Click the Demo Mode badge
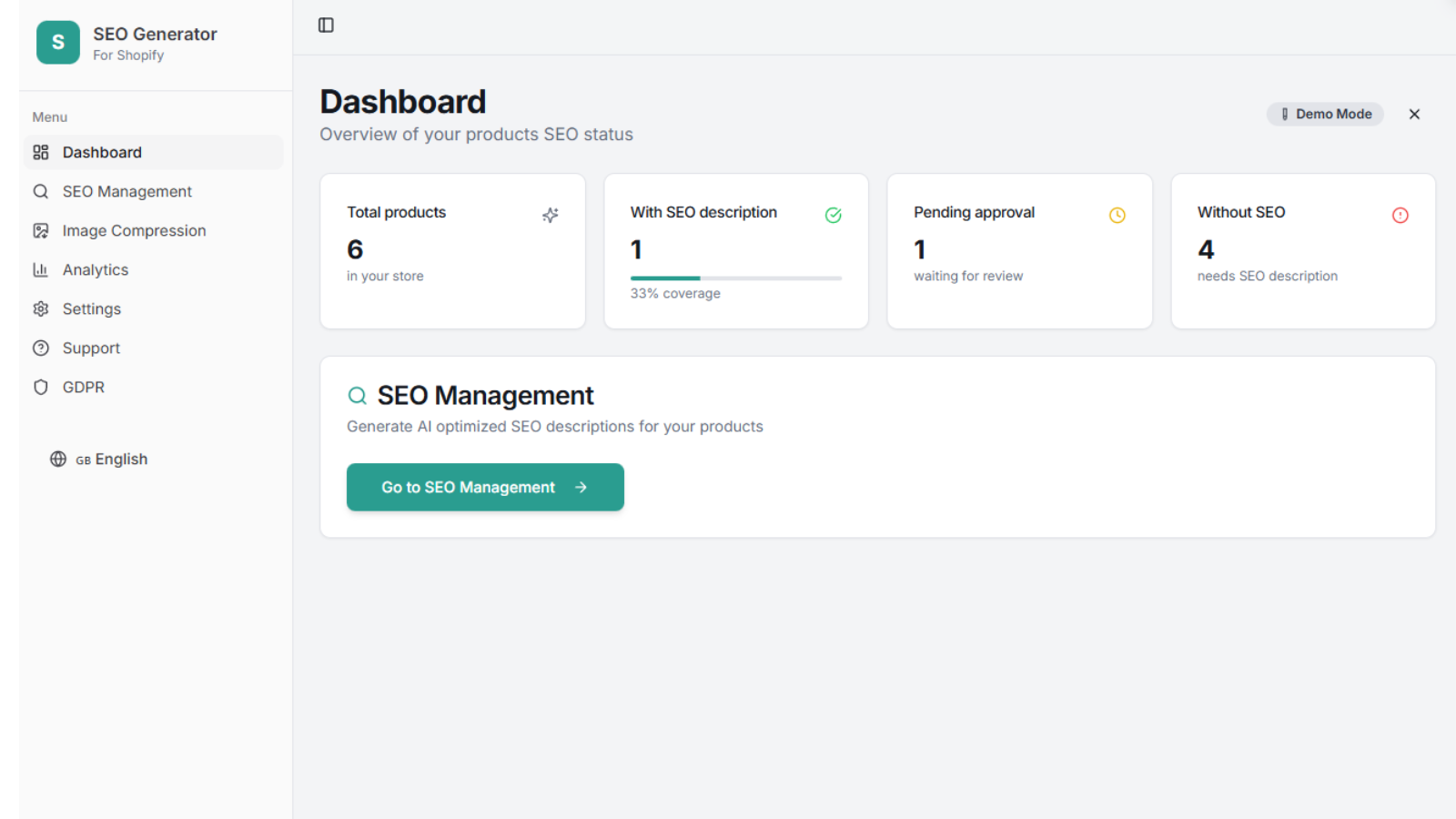The width and height of the screenshot is (1456, 819). point(1325,114)
